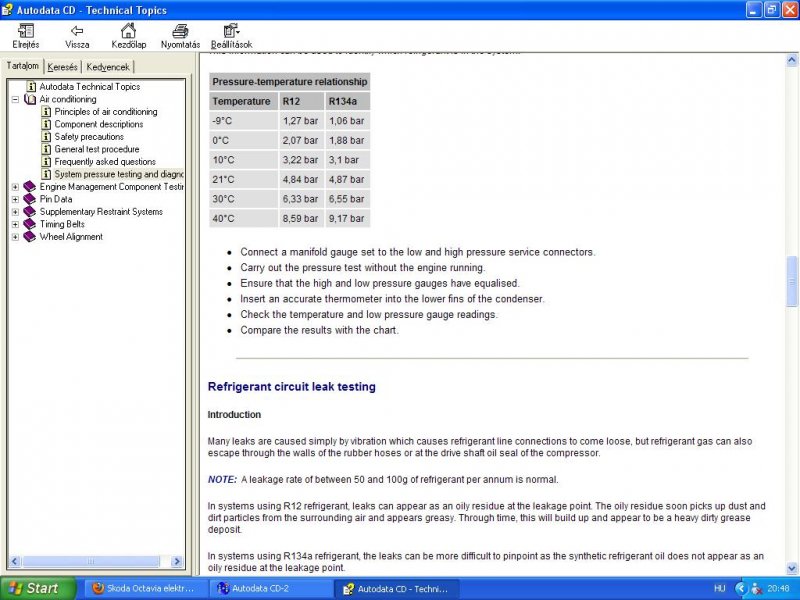Expand the Timing Belts node
The image size is (800, 600).
[15, 224]
